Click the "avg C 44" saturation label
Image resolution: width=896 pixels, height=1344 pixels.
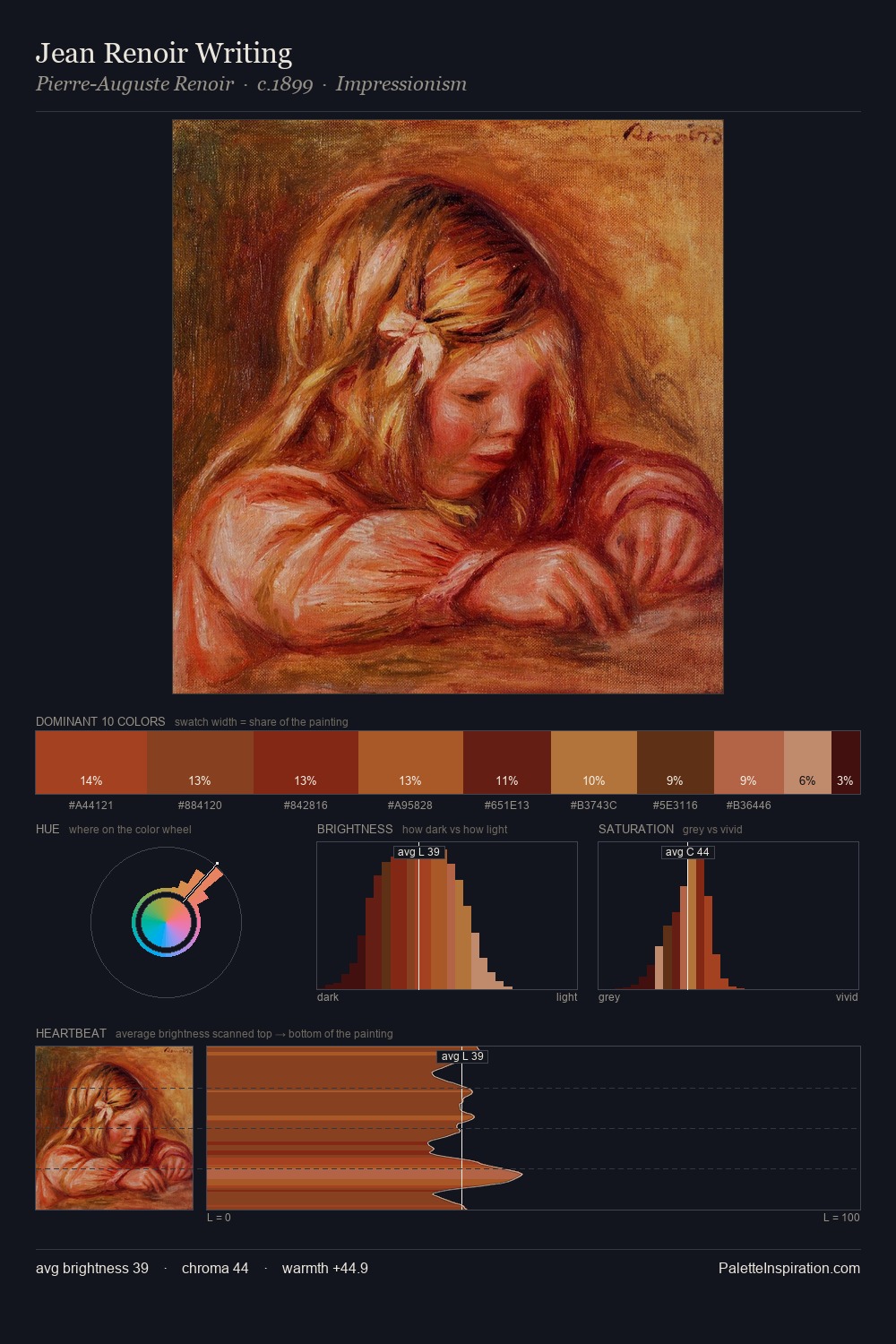[687, 852]
